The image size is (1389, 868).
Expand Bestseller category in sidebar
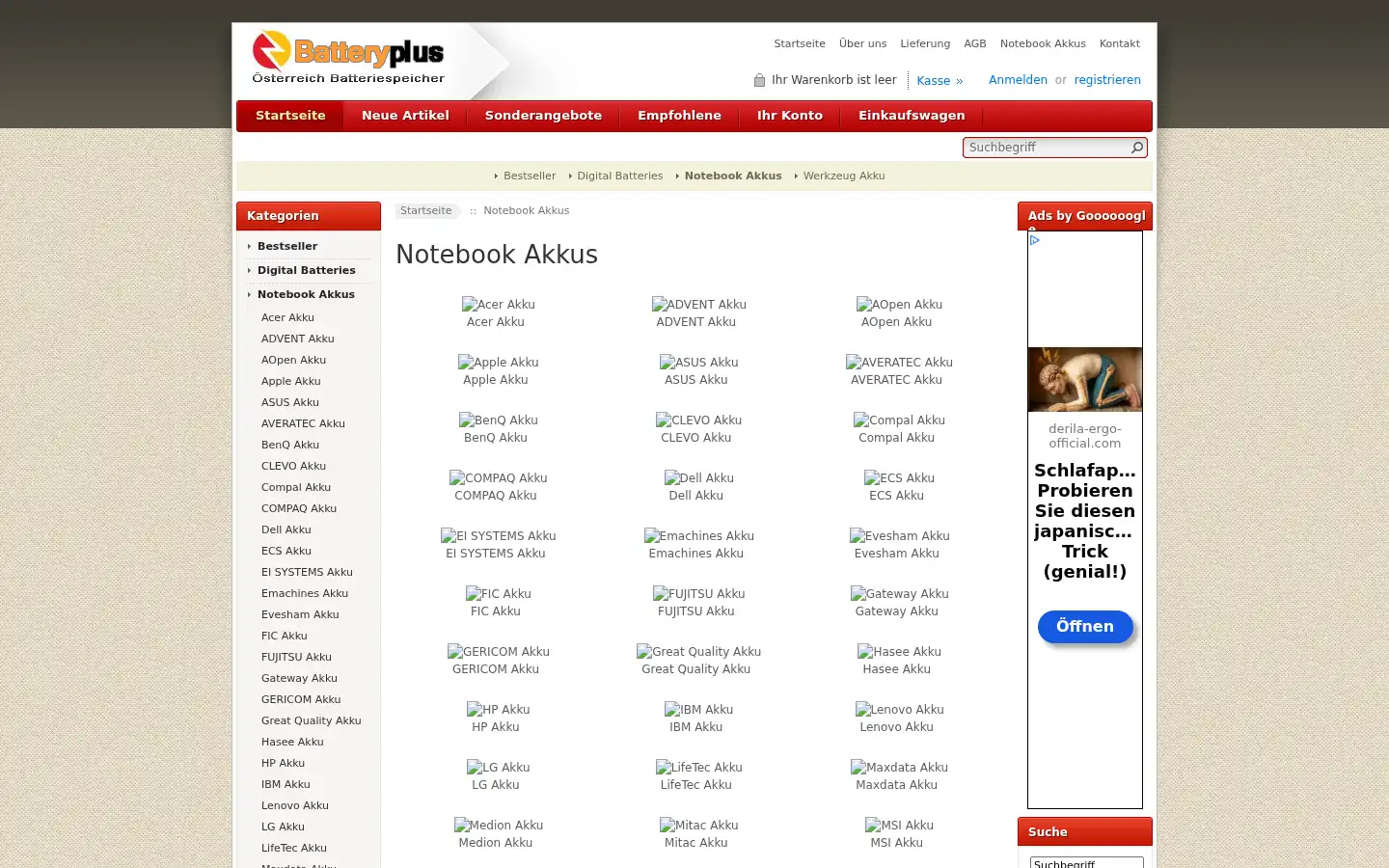[287, 247]
